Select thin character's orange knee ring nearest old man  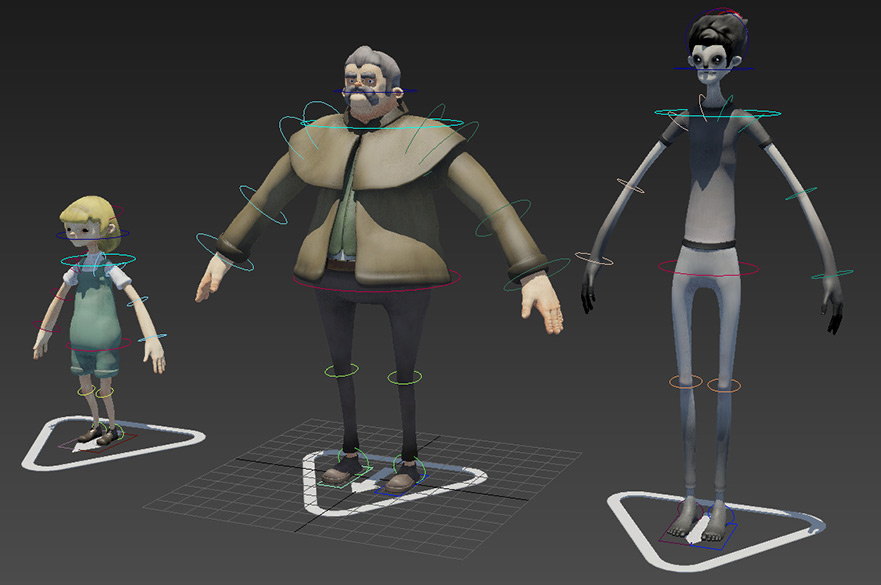click(685, 382)
